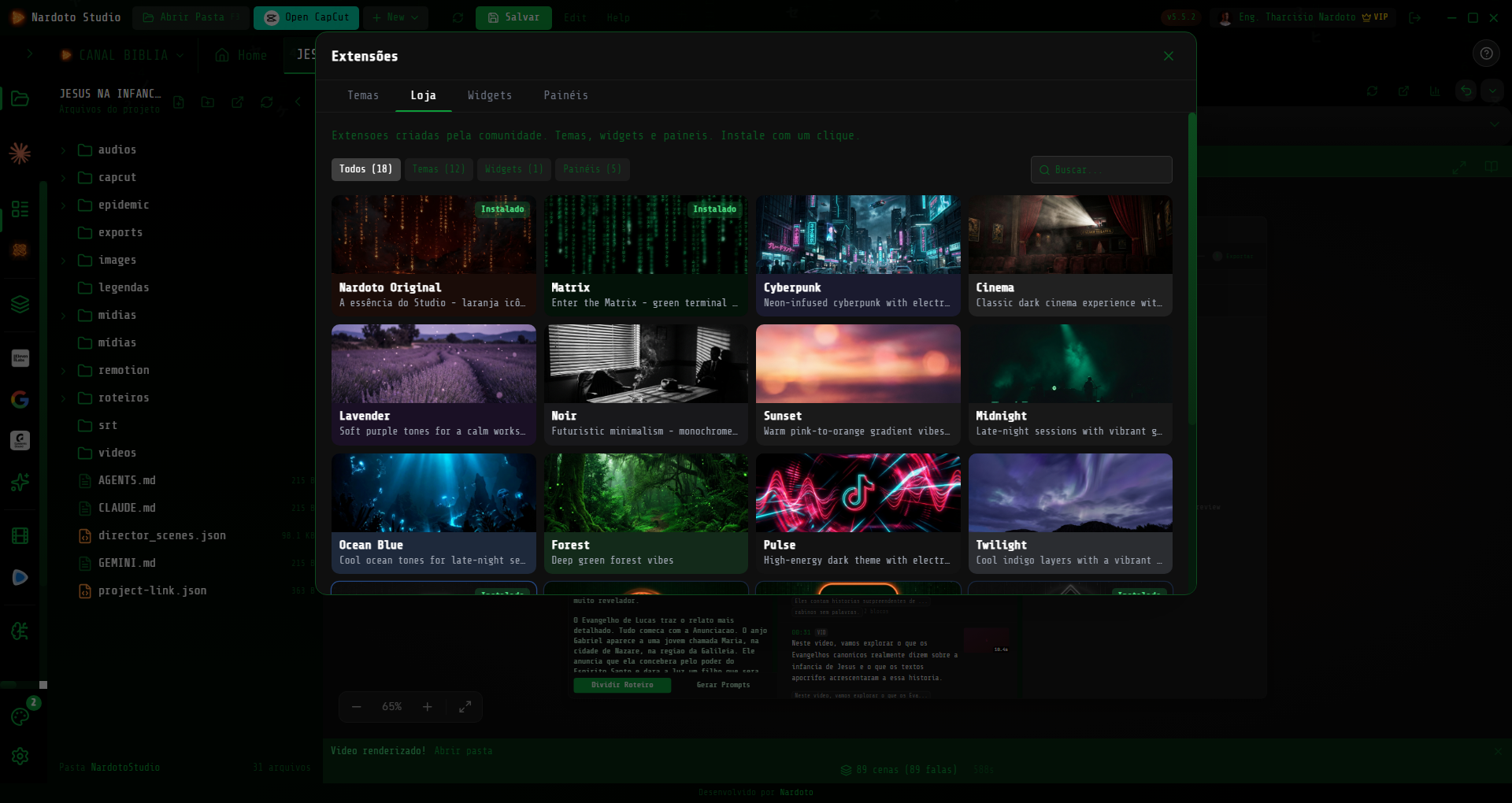Switch to the Painéis tab
The height and width of the screenshot is (803, 1512).
click(x=565, y=95)
